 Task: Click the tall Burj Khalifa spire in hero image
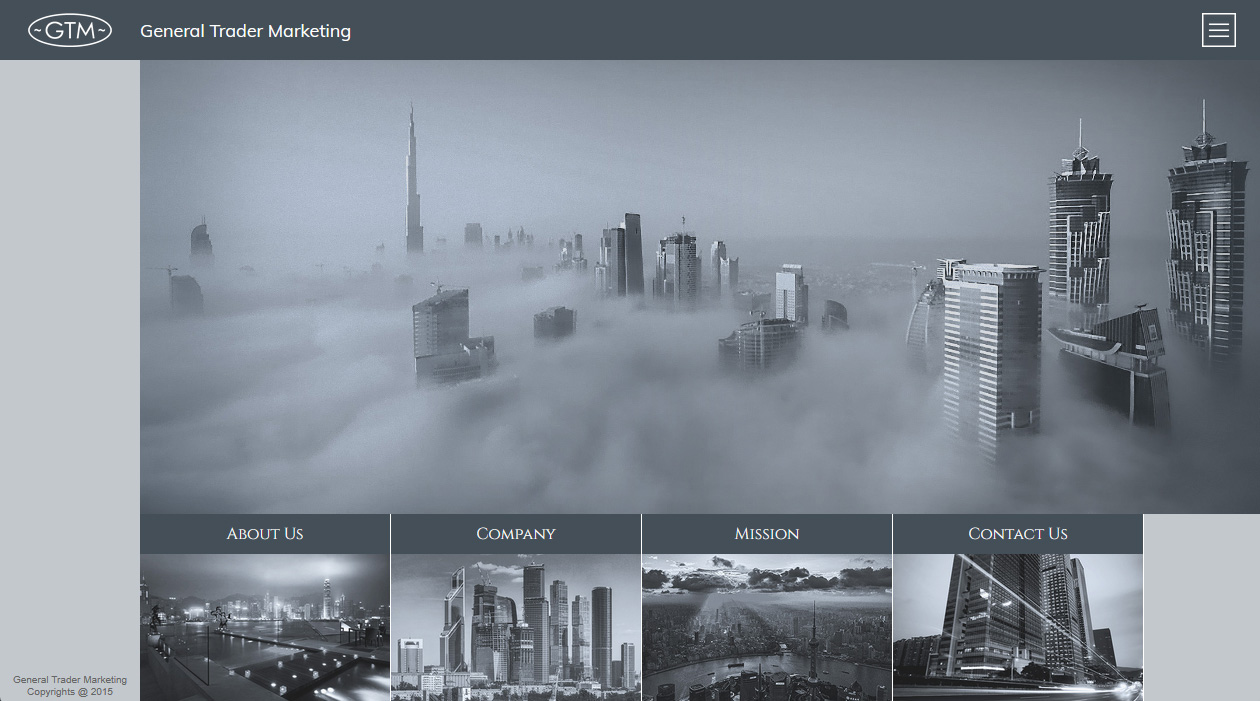(x=413, y=190)
